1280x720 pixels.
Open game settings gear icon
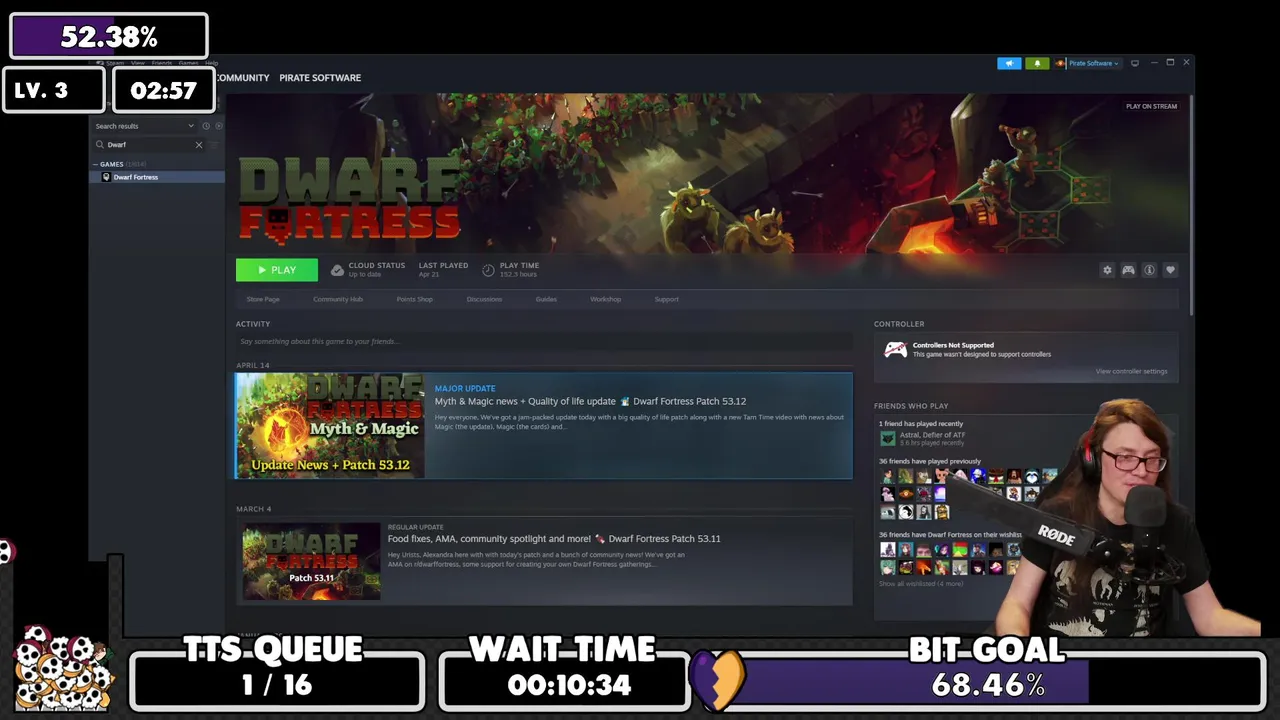point(1107,270)
